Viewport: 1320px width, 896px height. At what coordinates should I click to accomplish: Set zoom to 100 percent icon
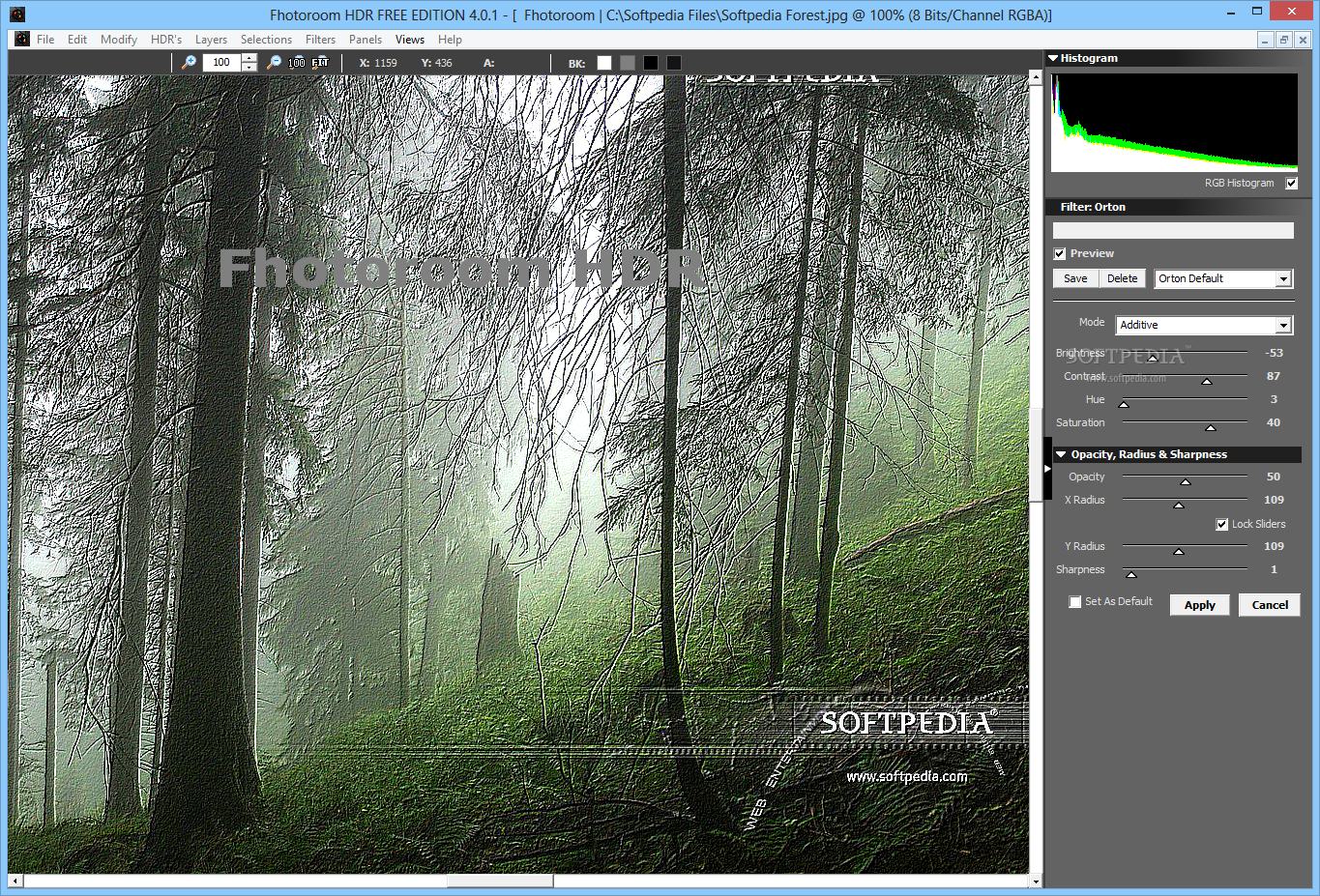pyautogui.click(x=297, y=62)
